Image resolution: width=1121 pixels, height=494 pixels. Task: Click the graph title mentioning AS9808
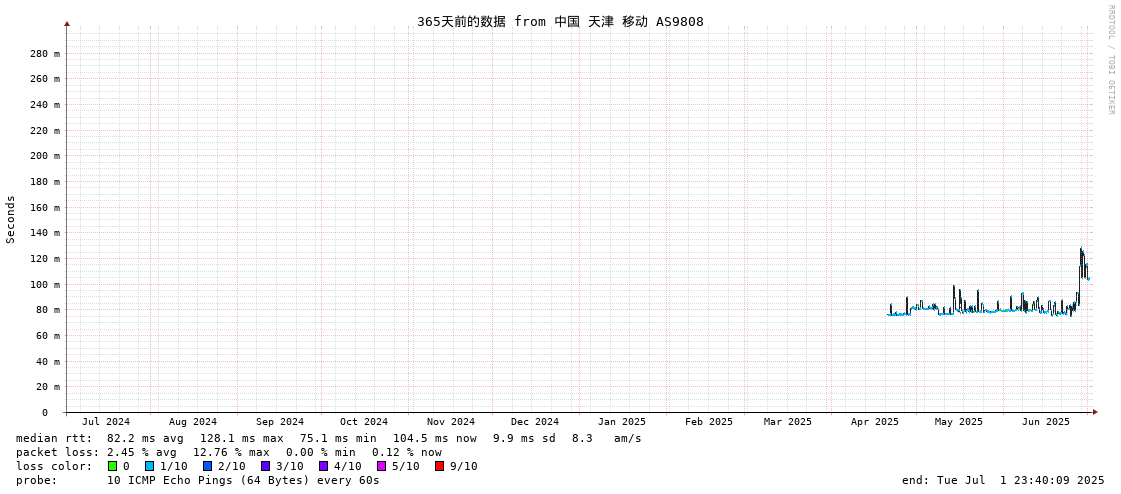point(560,21)
